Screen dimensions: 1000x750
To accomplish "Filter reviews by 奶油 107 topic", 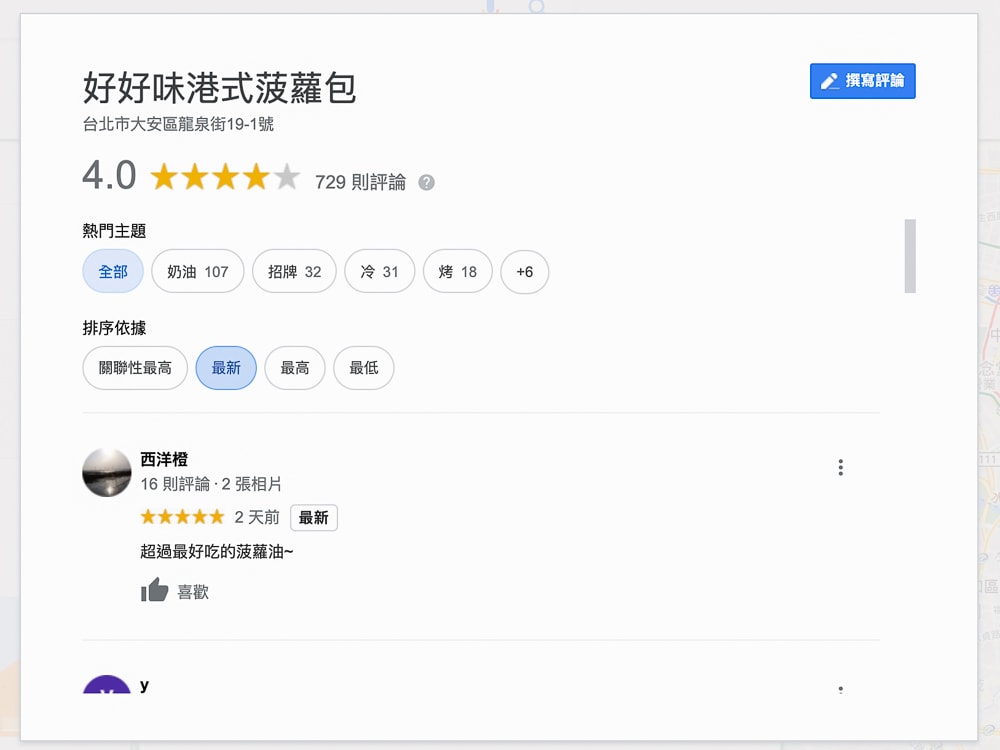I will pos(197,271).
